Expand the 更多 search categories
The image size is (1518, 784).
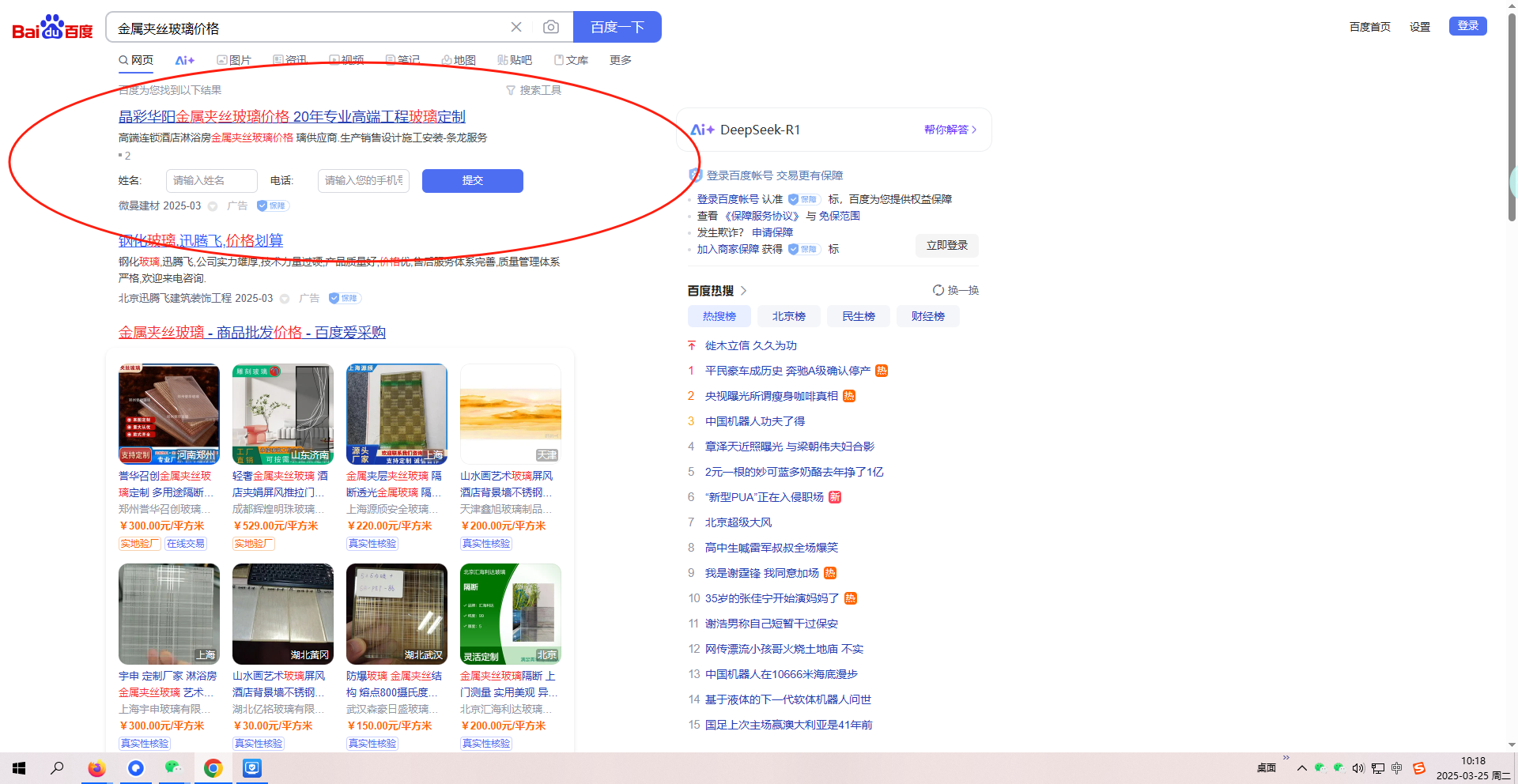point(621,60)
